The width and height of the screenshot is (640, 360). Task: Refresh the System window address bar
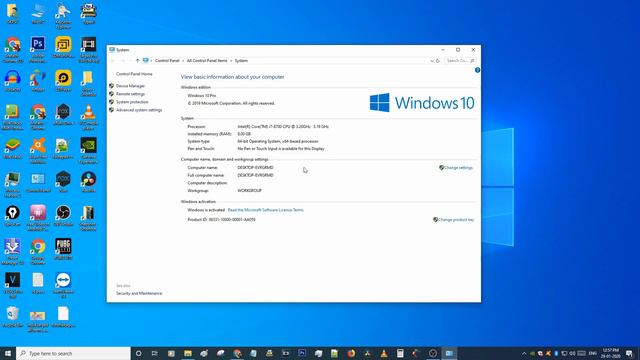pyautogui.click(x=438, y=61)
